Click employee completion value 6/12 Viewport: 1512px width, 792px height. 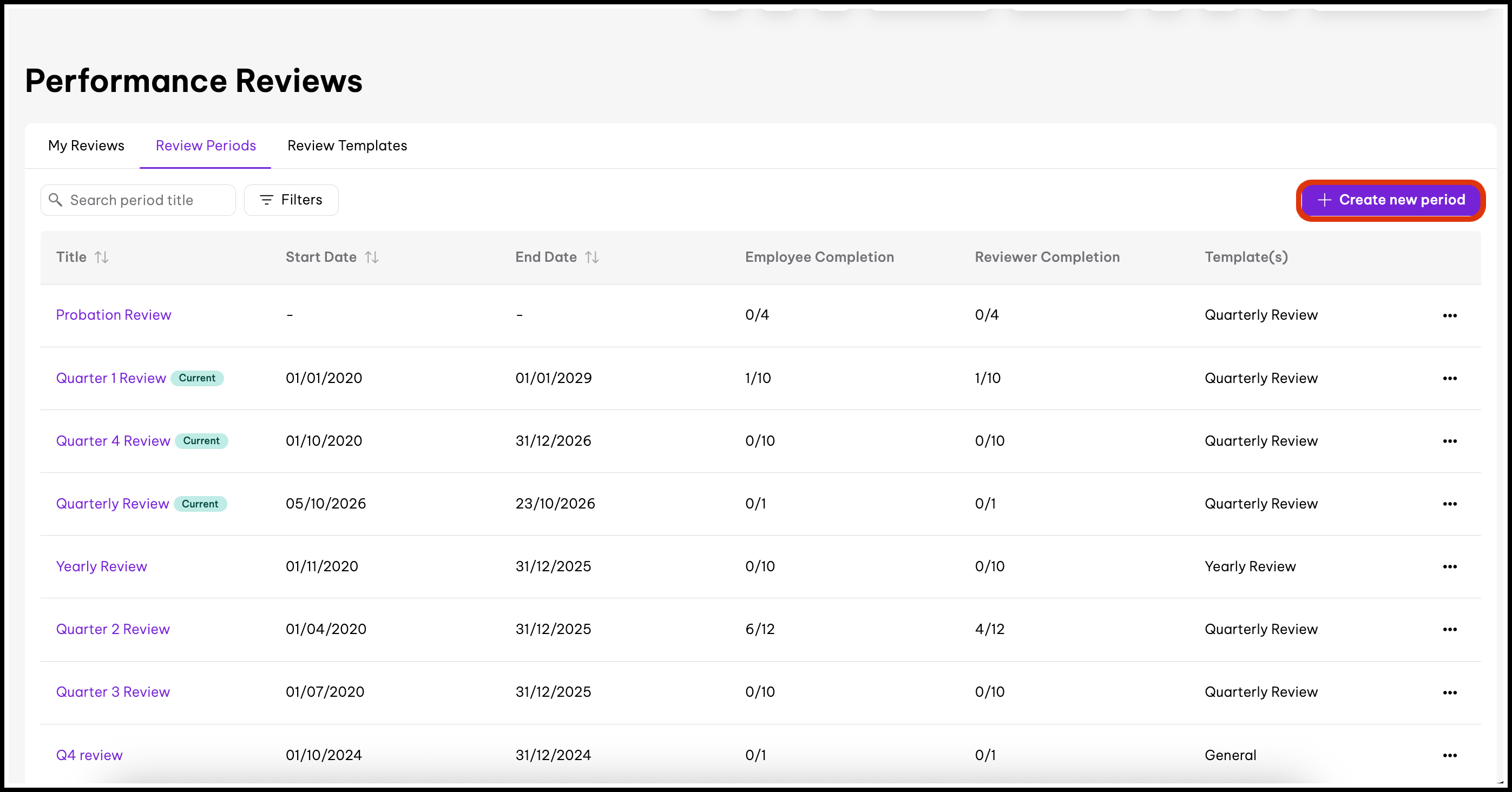coord(760,630)
